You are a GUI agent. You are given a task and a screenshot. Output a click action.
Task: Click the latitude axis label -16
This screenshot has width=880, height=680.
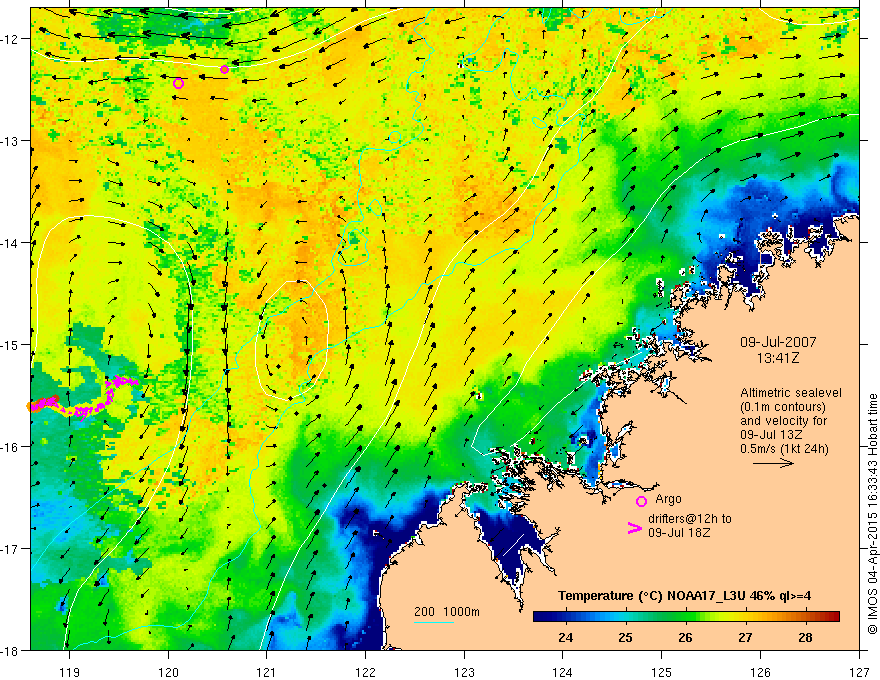(10, 447)
